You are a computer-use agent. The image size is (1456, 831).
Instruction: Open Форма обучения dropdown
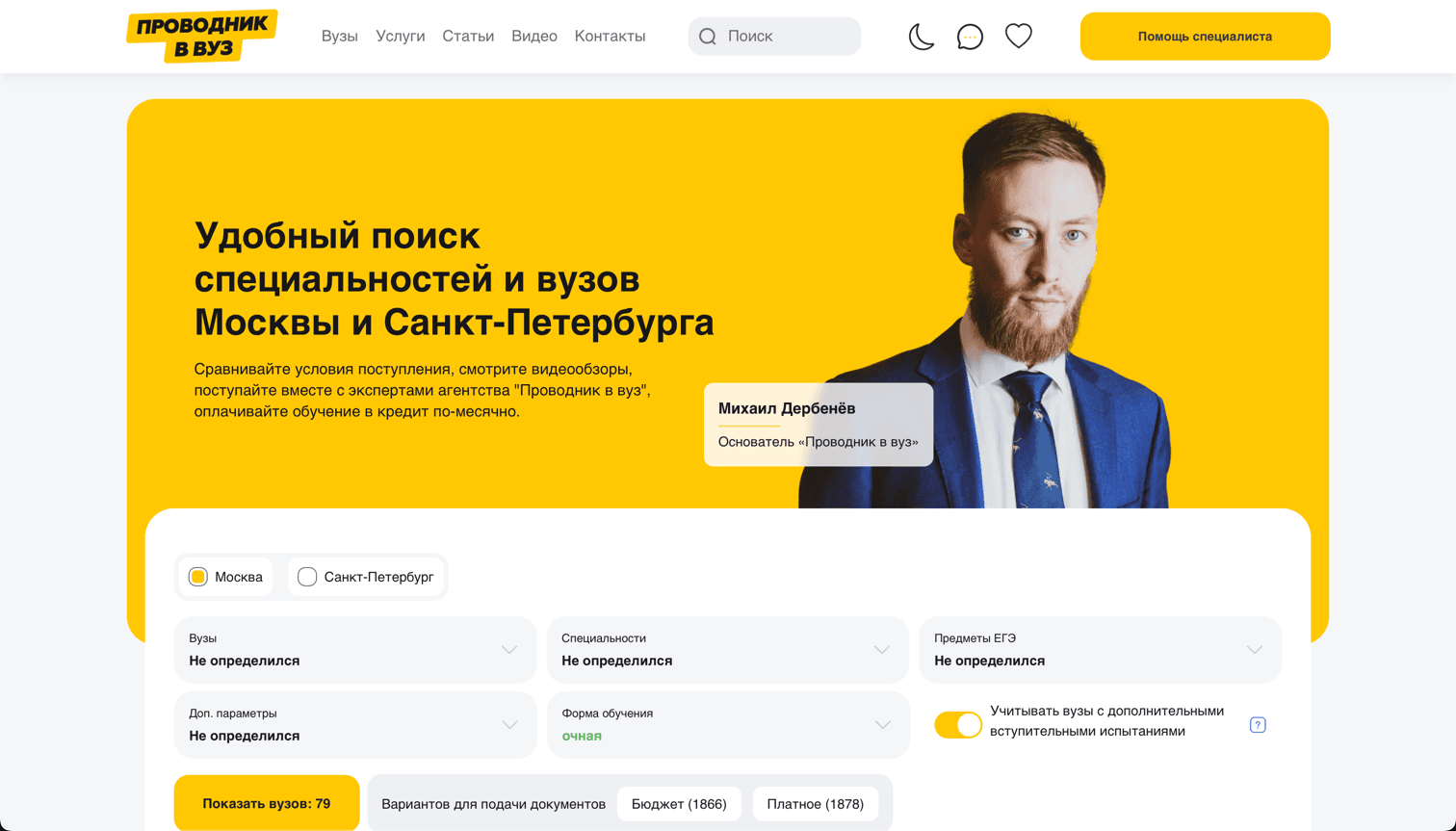(728, 725)
